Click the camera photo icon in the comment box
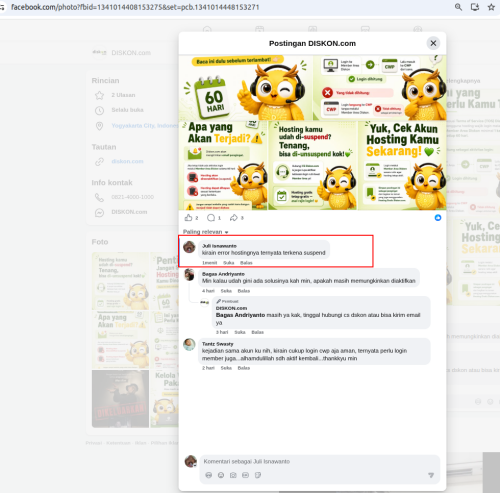This screenshot has height=493, width=500. point(233,475)
